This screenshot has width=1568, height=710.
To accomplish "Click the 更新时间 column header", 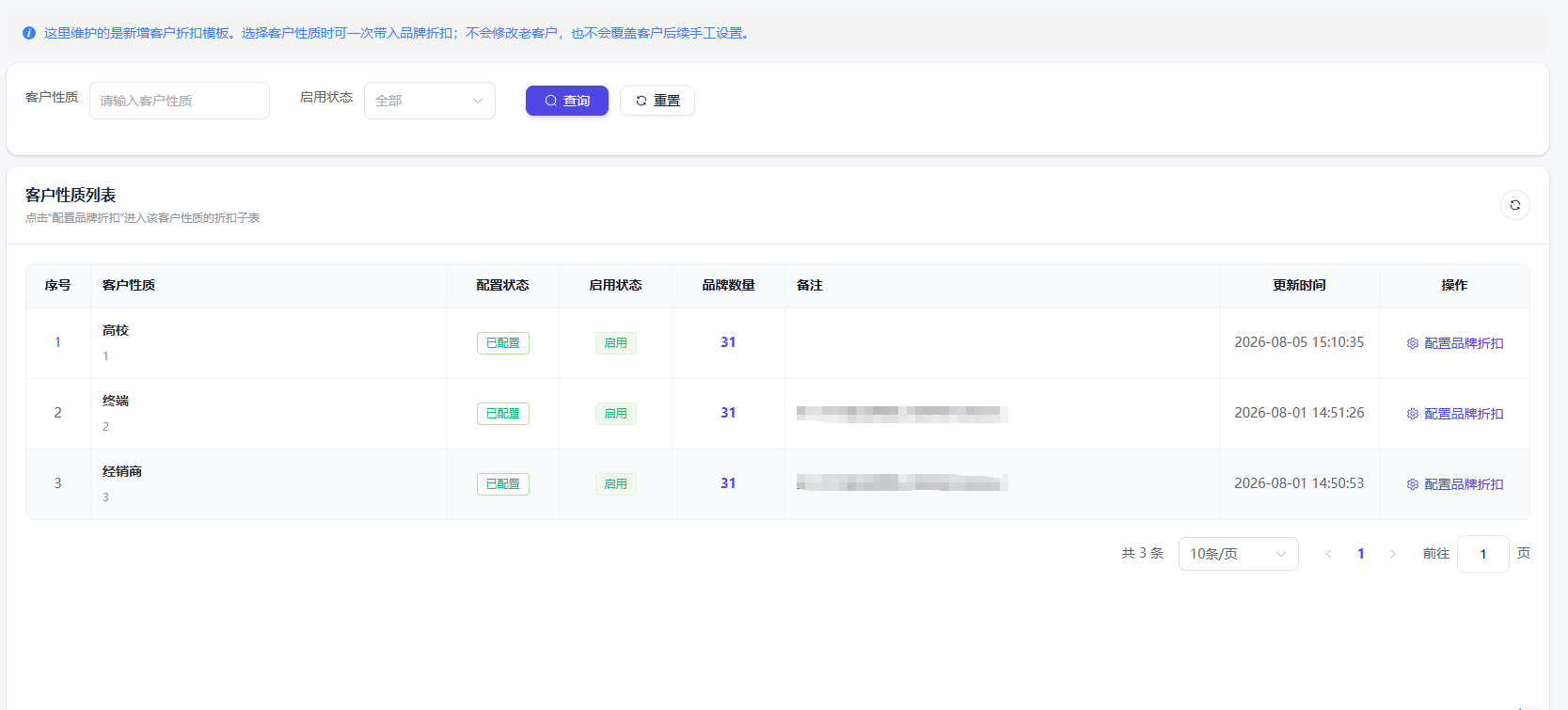I will 1299,285.
